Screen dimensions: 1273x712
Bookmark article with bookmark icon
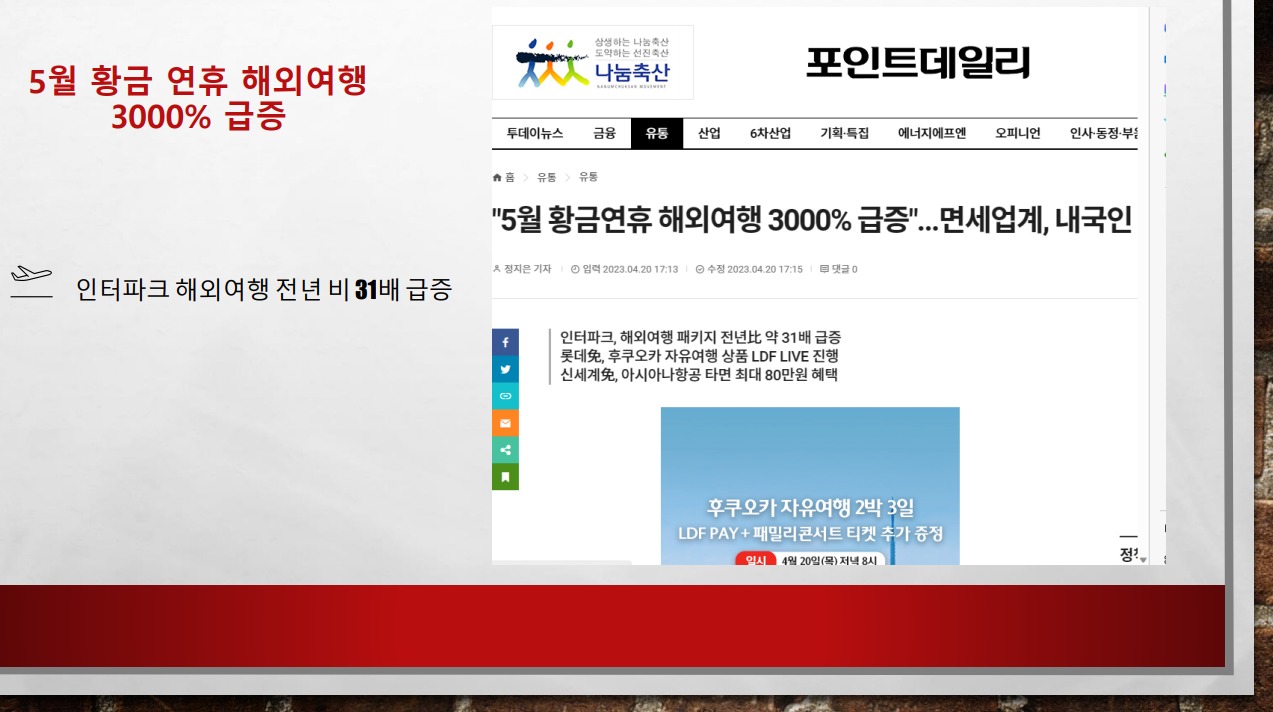[x=505, y=477]
